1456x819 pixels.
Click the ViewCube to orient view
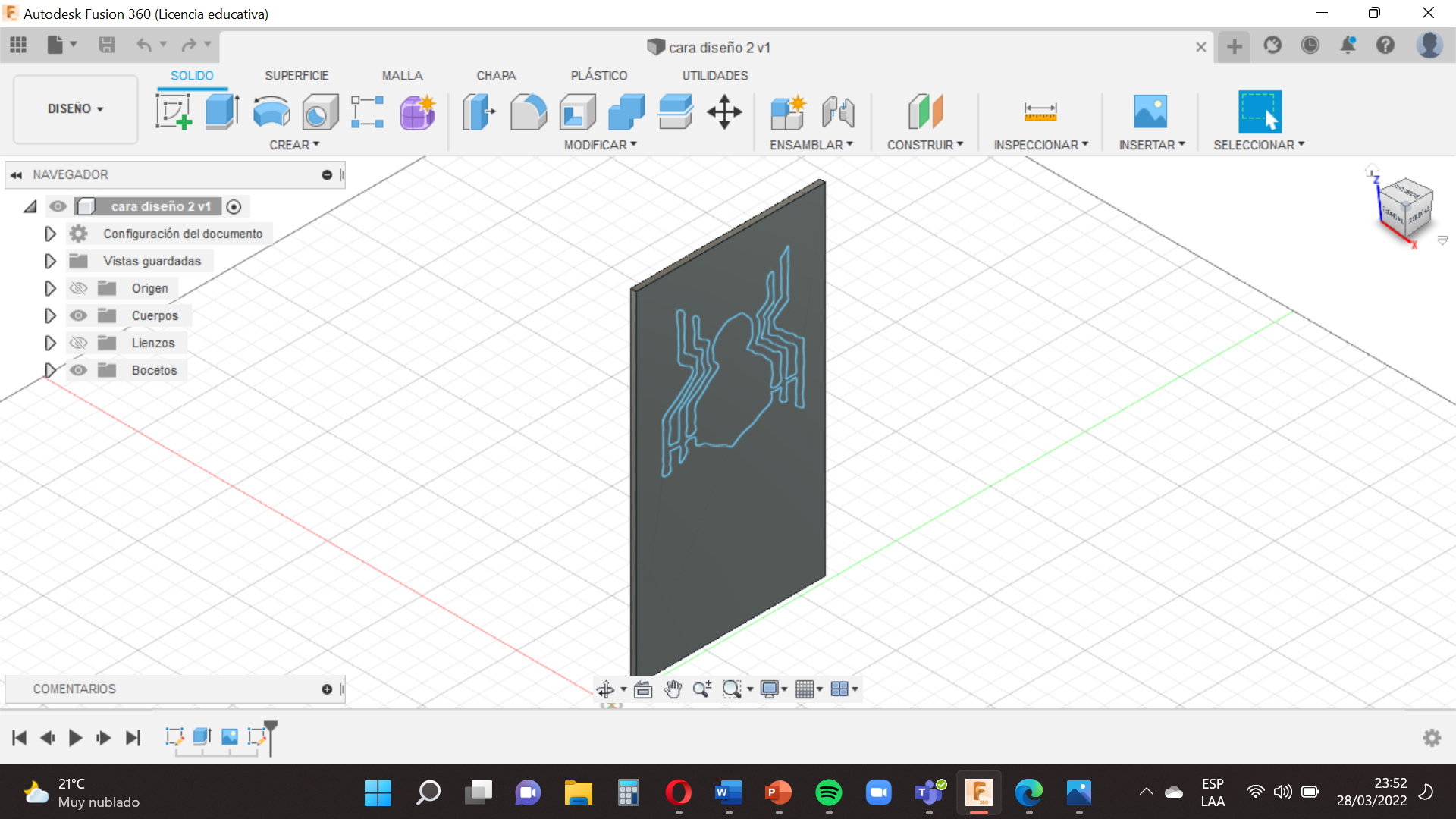tap(1406, 208)
